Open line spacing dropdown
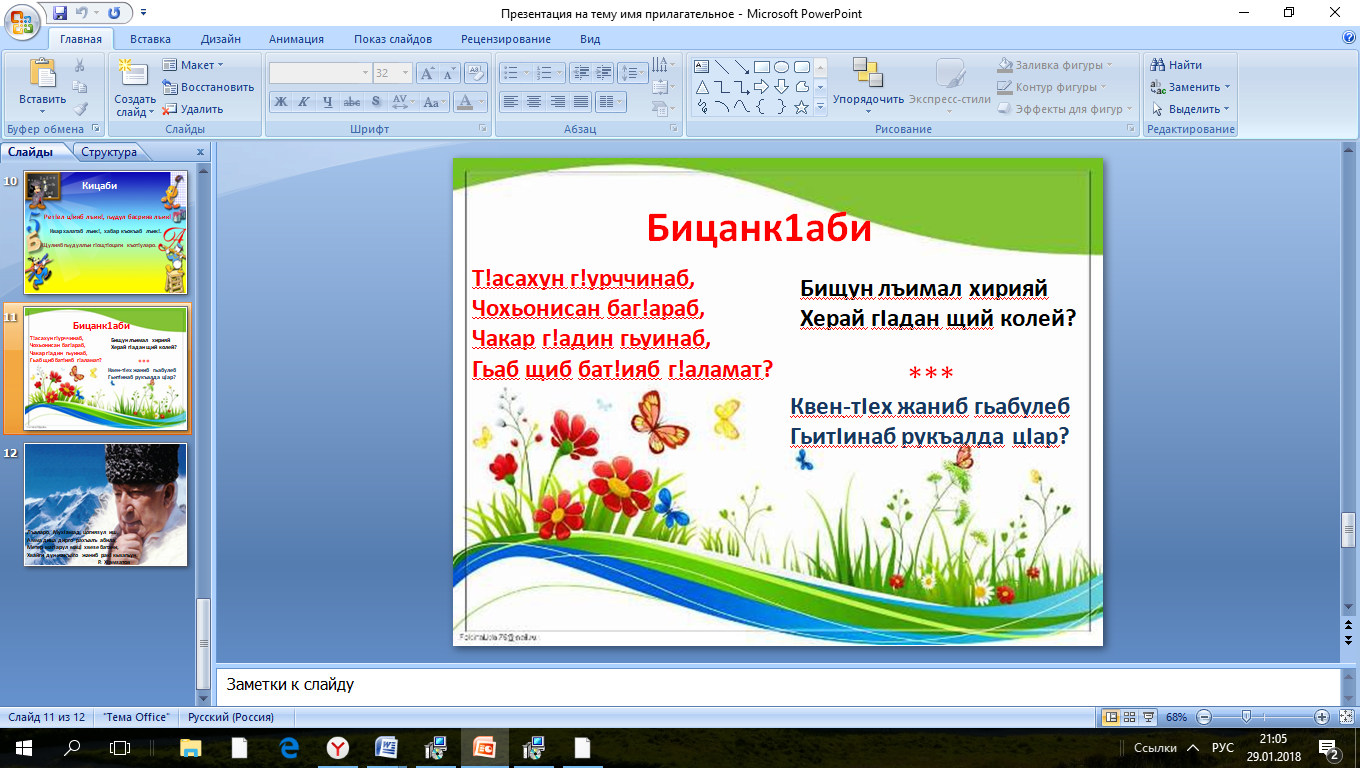The image size is (1360, 768). click(632, 73)
